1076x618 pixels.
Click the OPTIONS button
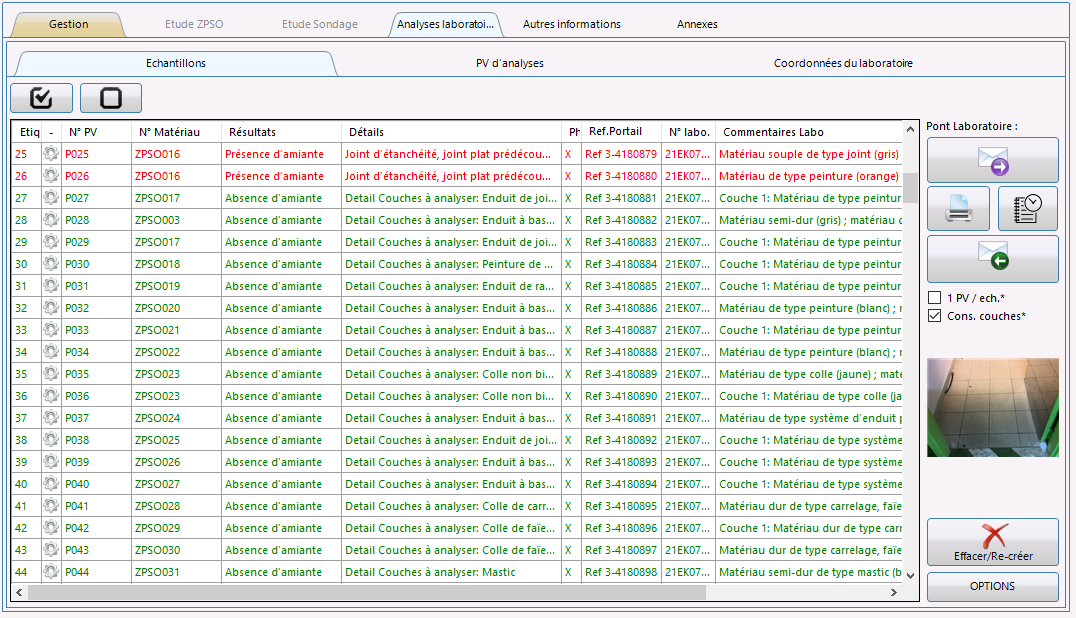pyautogui.click(x=992, y=586)
